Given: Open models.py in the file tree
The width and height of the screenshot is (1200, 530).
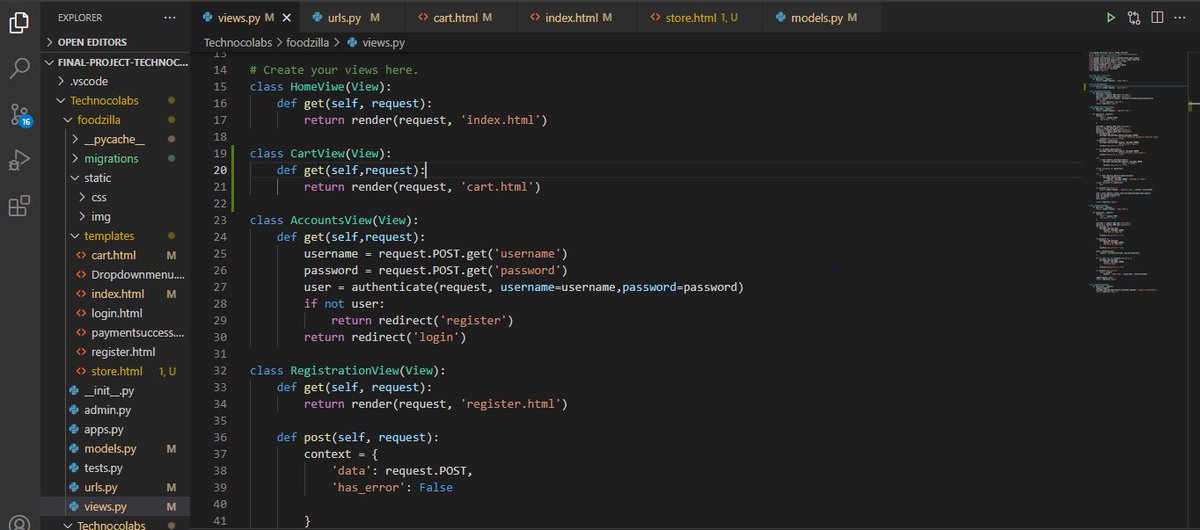Looking at the screenshot, I should point(115,448).
